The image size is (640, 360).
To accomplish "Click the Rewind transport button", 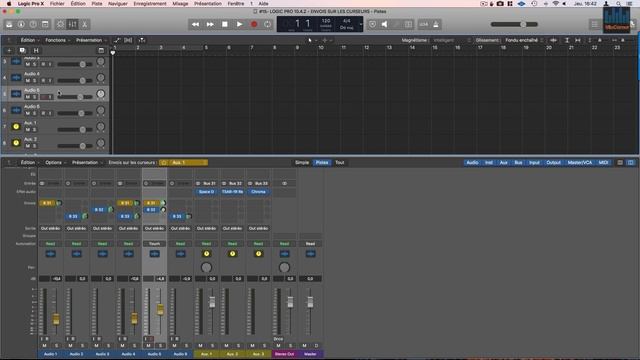I will [x=196, y=24].
